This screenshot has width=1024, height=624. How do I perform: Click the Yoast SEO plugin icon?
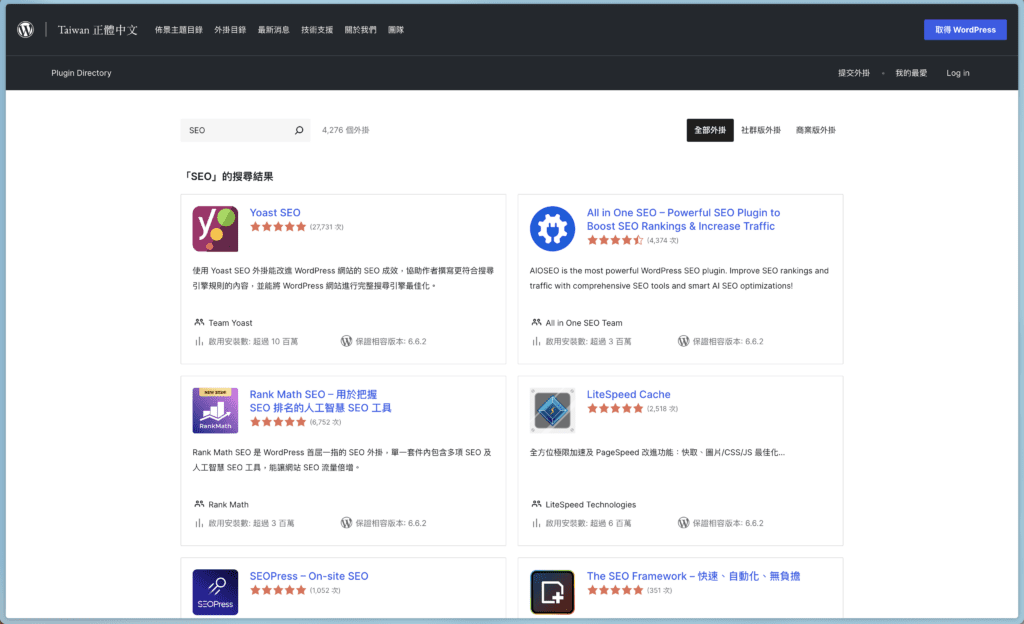point(215,228)
